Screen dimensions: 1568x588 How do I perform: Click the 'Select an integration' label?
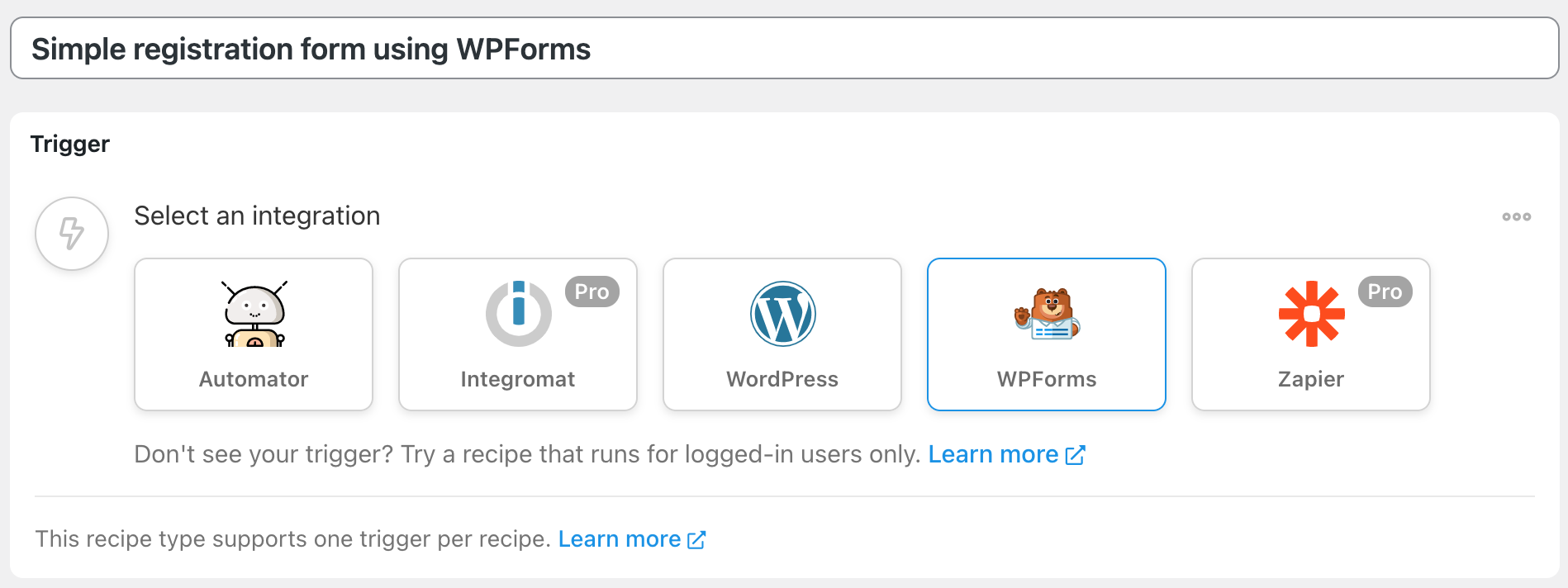(257, 216)
